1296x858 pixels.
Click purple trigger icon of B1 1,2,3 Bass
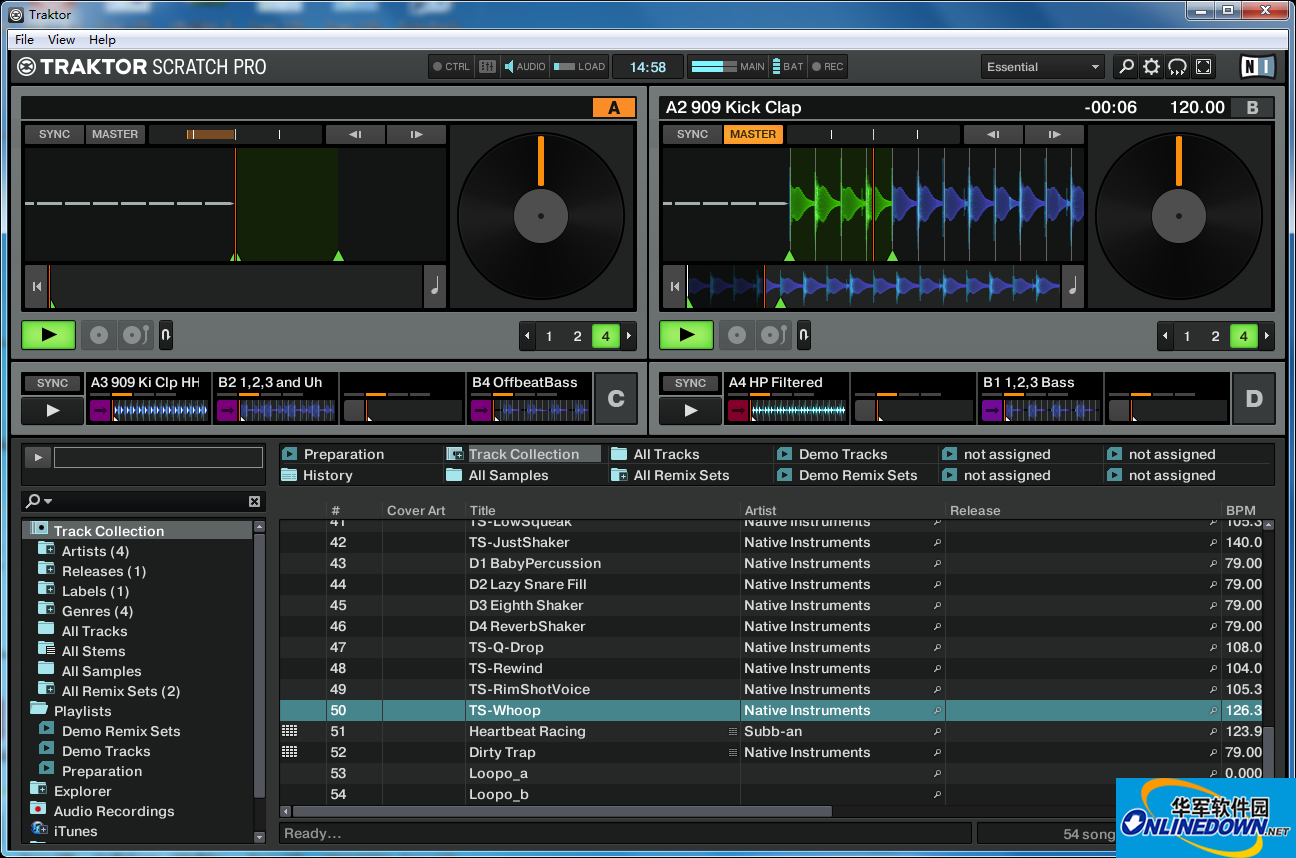tap(992, 410)
